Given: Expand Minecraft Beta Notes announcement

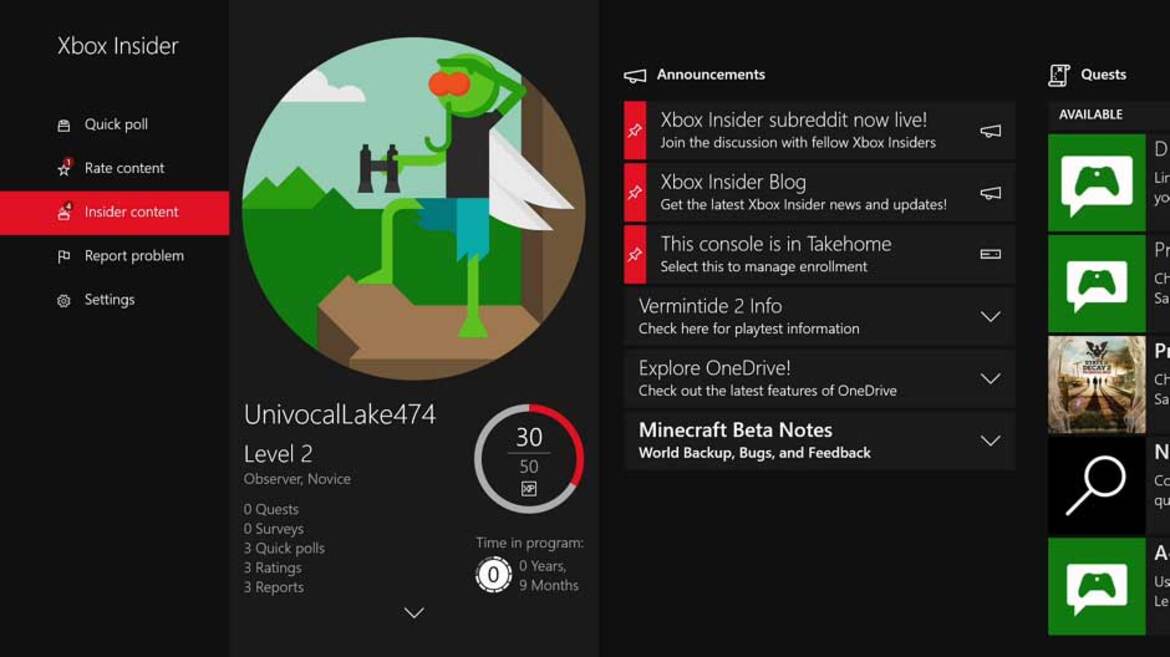Looking at the screenshot, I should tap(990, 440).
